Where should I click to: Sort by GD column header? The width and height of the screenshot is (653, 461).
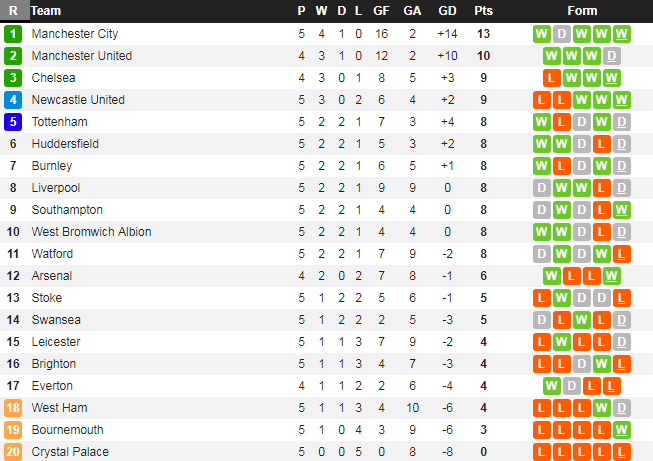[447, 11]
